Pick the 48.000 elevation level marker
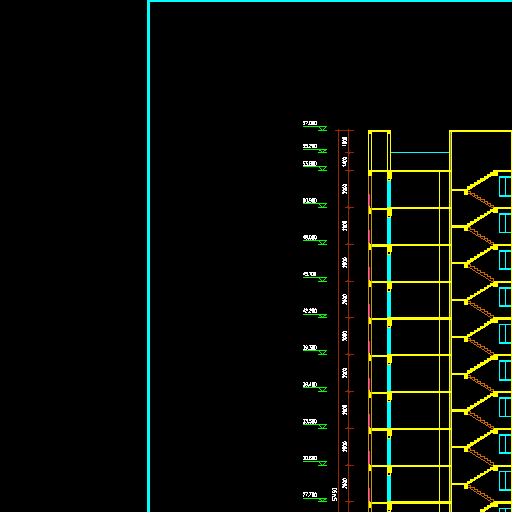 coord(315,240)
